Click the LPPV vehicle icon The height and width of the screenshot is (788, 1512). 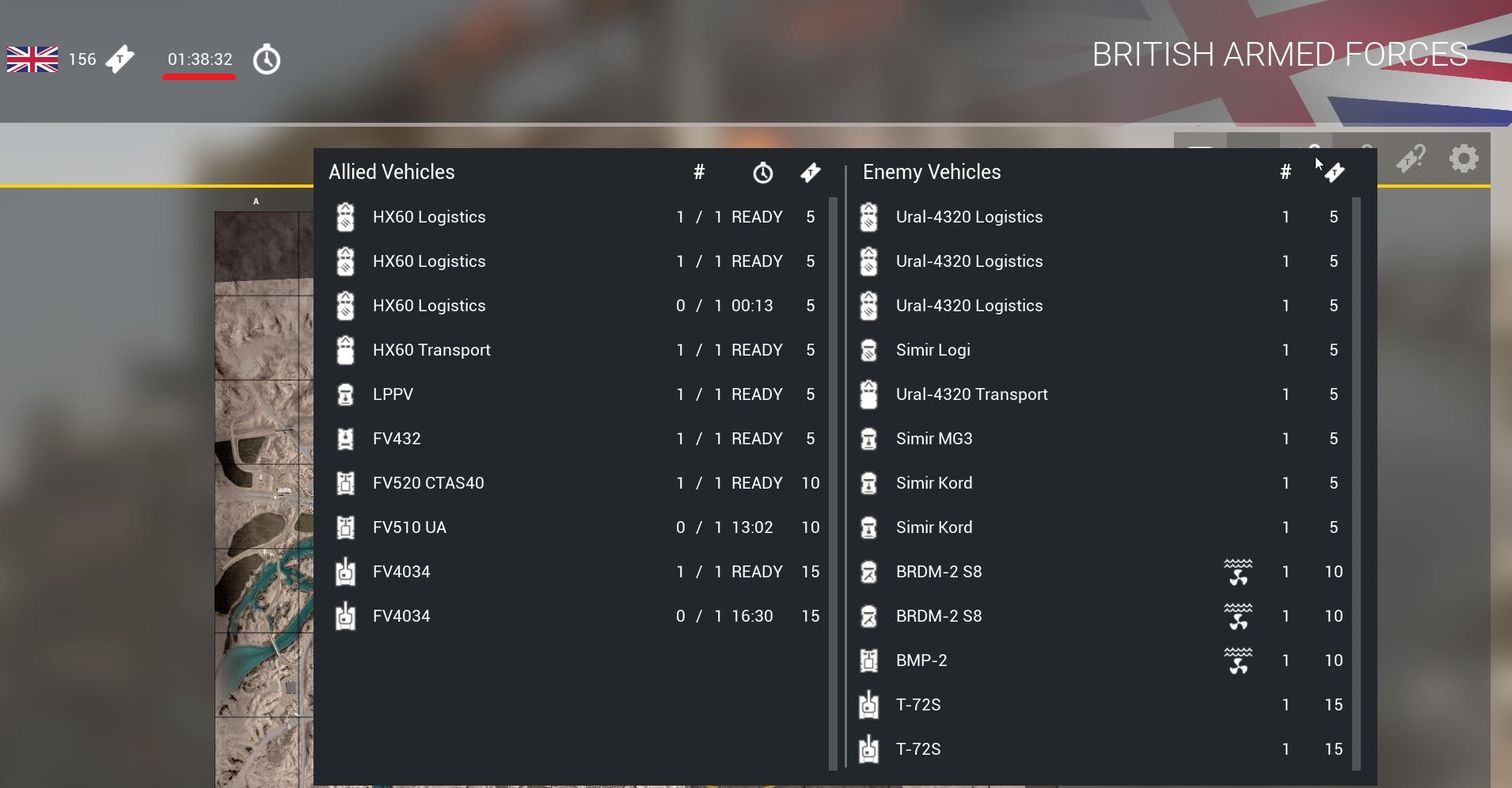pos(345,394)
